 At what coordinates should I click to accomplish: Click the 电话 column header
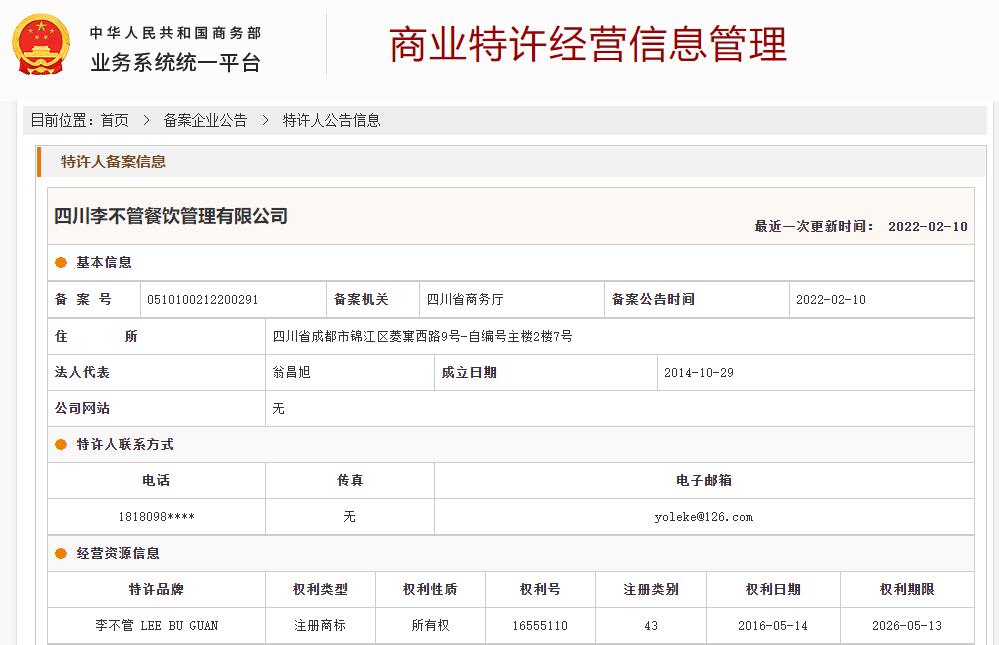(157, 481)
